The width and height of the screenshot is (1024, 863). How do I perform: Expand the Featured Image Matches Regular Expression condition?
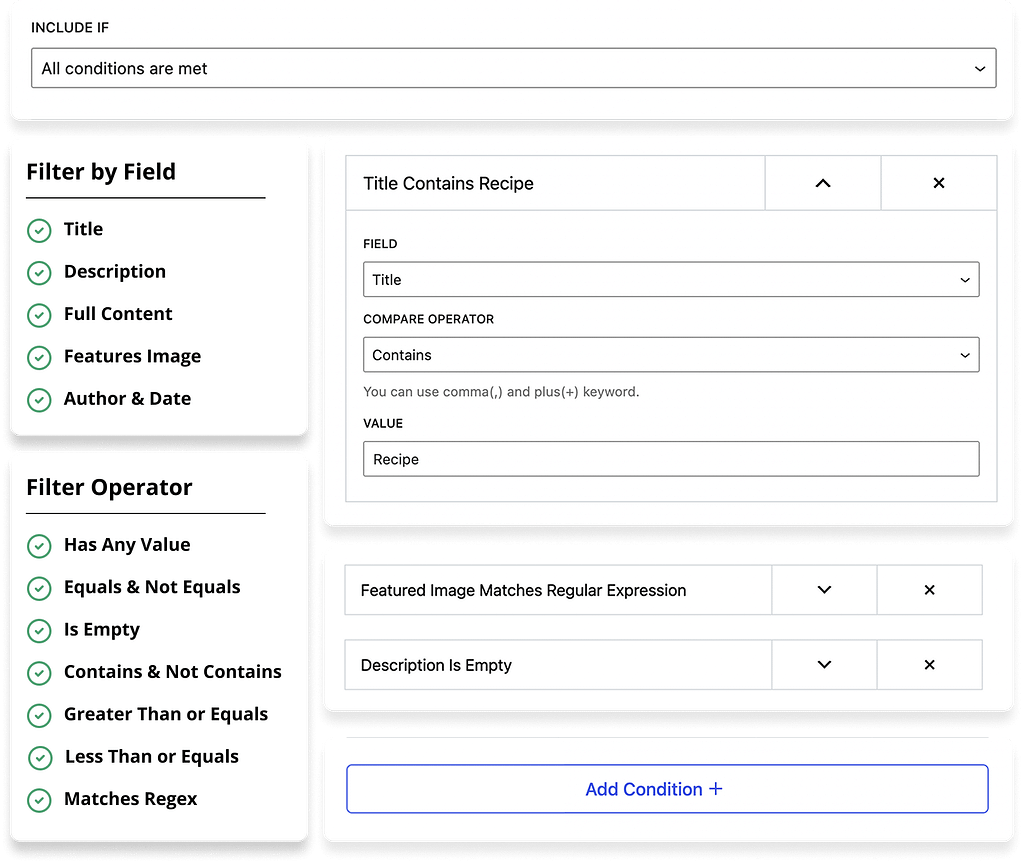tap(824, 590)
